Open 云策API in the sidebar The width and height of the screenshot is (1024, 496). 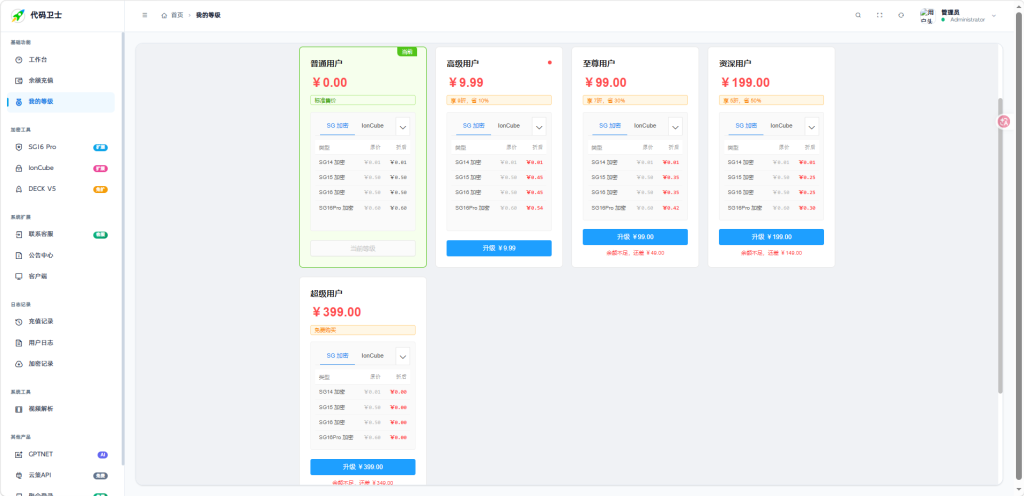tap(61, 475)
